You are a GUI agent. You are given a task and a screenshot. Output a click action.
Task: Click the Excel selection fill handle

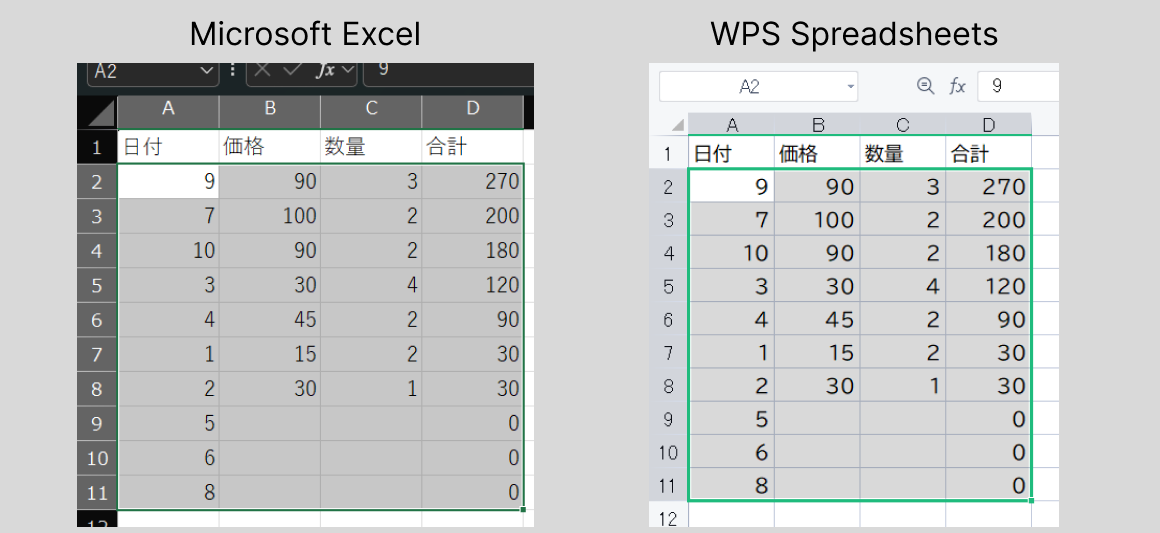click(x=524, y=509)
